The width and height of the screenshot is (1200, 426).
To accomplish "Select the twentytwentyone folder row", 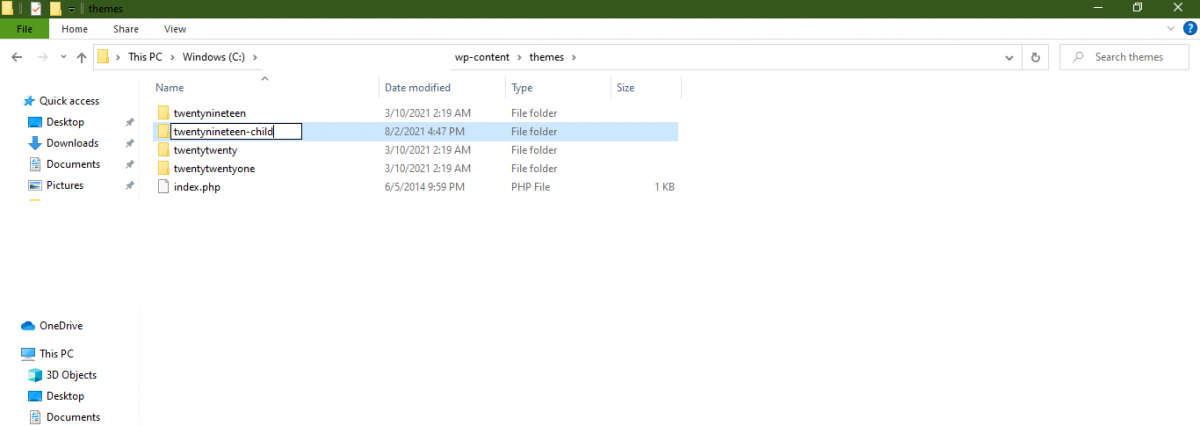I will [417, 168].
